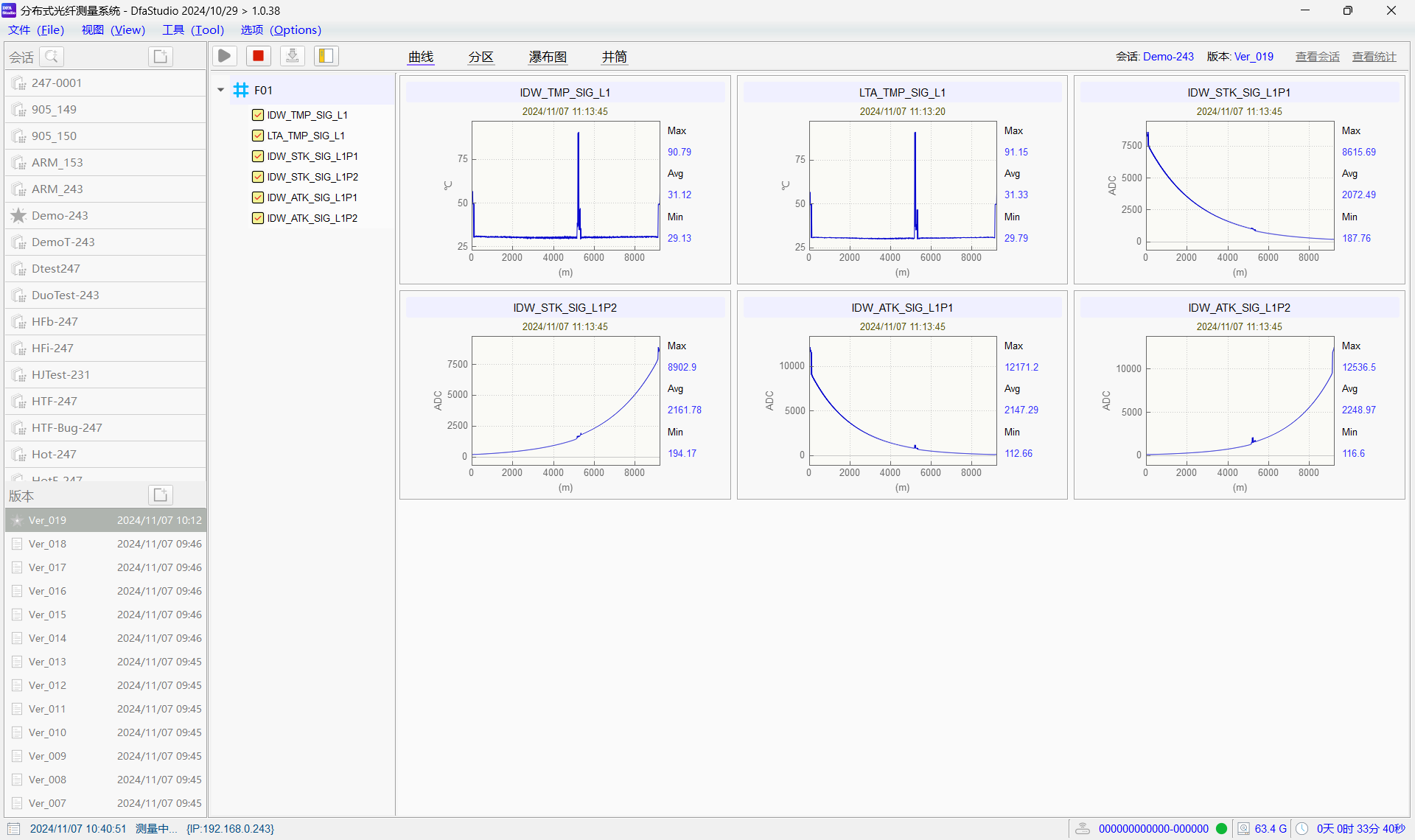Viewport: 1415px width, 840px height.
Task: Click the LTA_TMP_SIG_L1 chart plot
Action: point(903,186)
